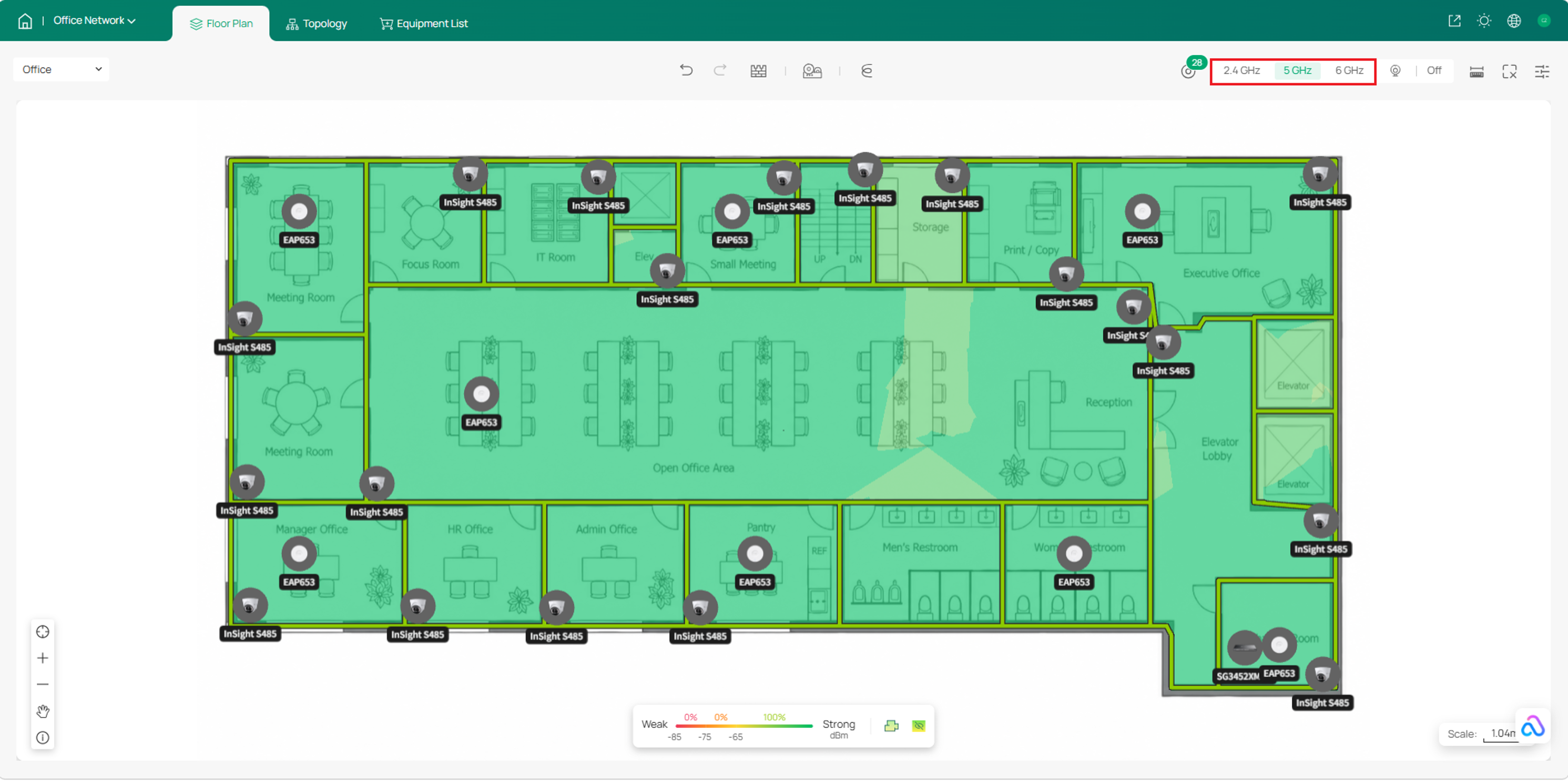Expand the Office floor selector
This screenshot has width=1568, height=782.
(x=61, y=69)
